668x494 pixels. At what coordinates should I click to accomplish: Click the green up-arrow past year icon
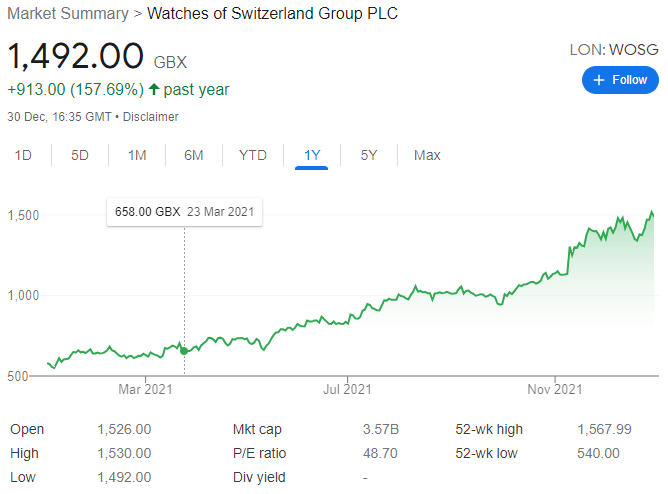click(154, 90)
